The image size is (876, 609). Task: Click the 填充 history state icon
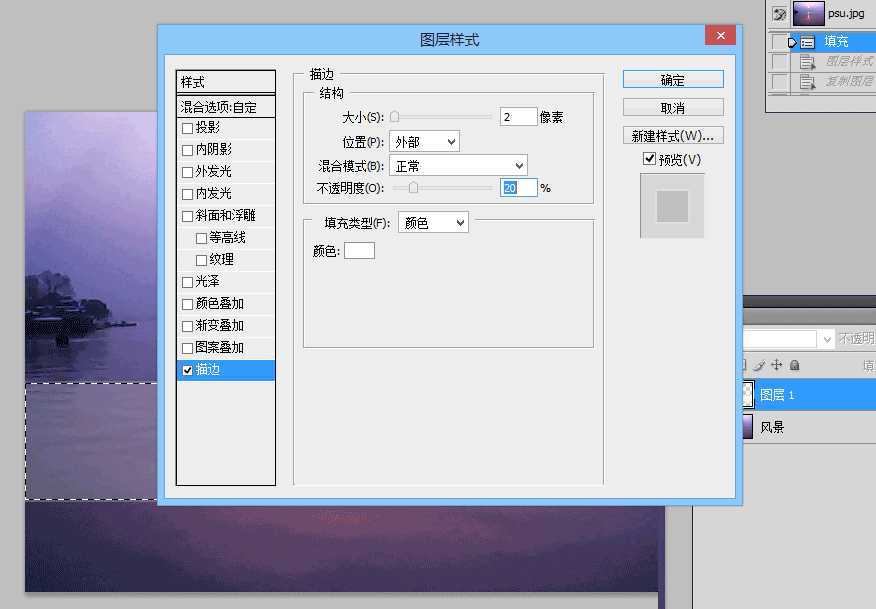point(808,41)
